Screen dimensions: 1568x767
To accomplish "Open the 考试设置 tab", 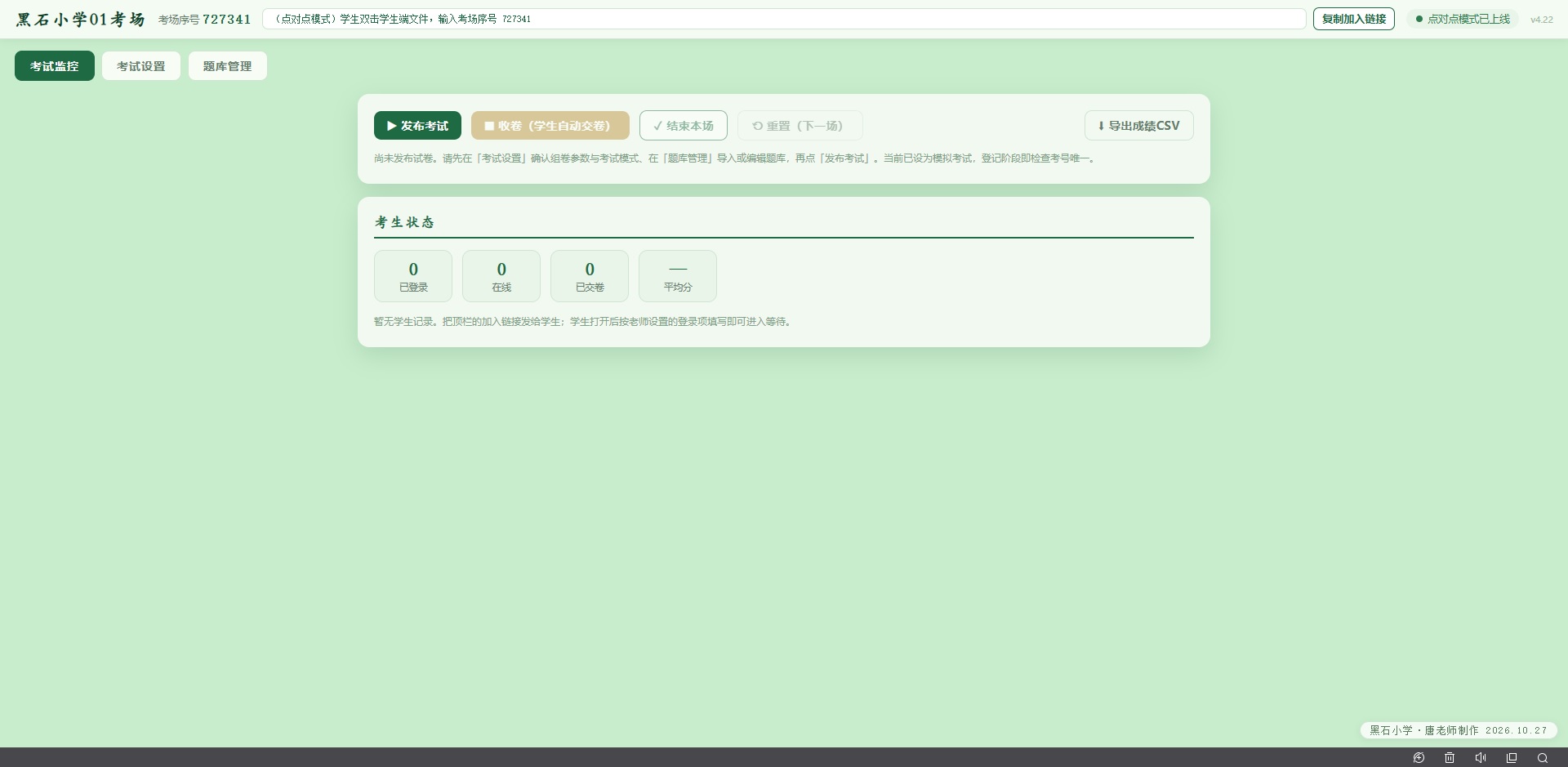I will coord(141,66).
